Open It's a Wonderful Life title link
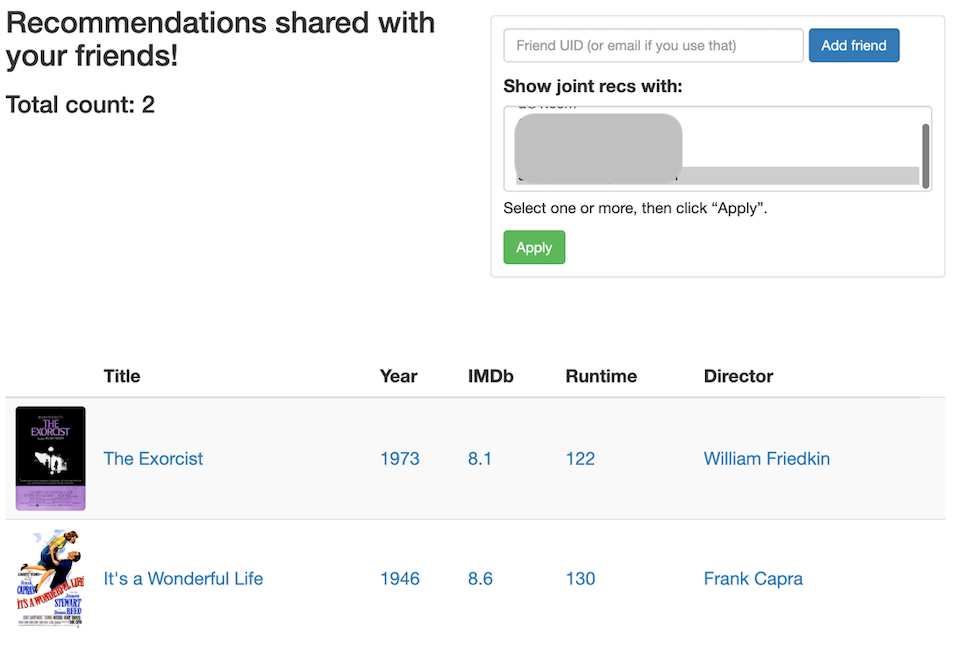Image resolution: width=958 pixels, height=655 pixels. click(x=183, y=579)
